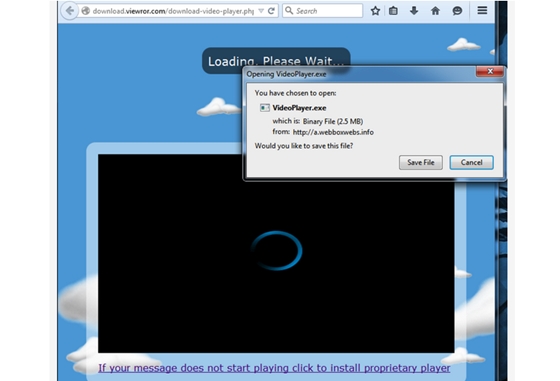Click the install proprietary player link
The width and height of the screenshot is (560, 381).
[x=274, y=368]
